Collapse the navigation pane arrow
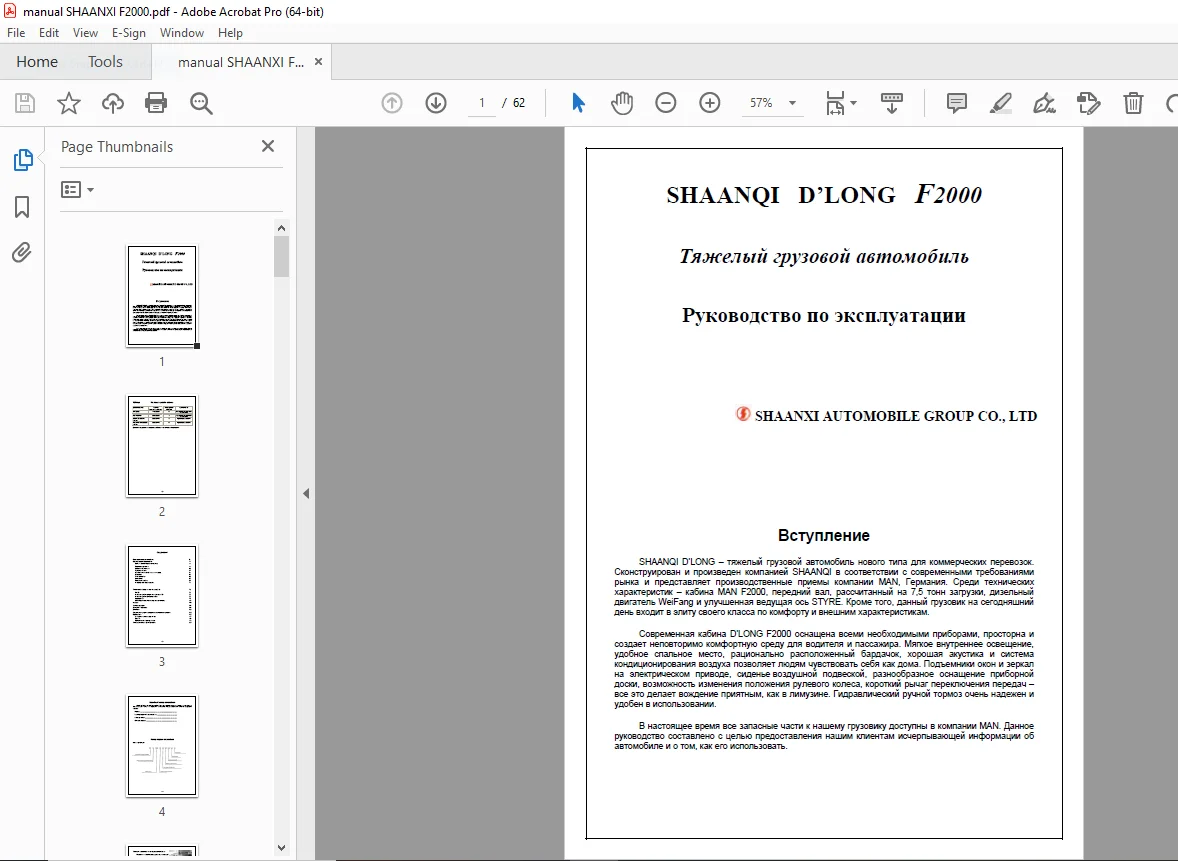Image resolution: width=1178 pixels, height=861 pixels. click(x=306, y=494)
